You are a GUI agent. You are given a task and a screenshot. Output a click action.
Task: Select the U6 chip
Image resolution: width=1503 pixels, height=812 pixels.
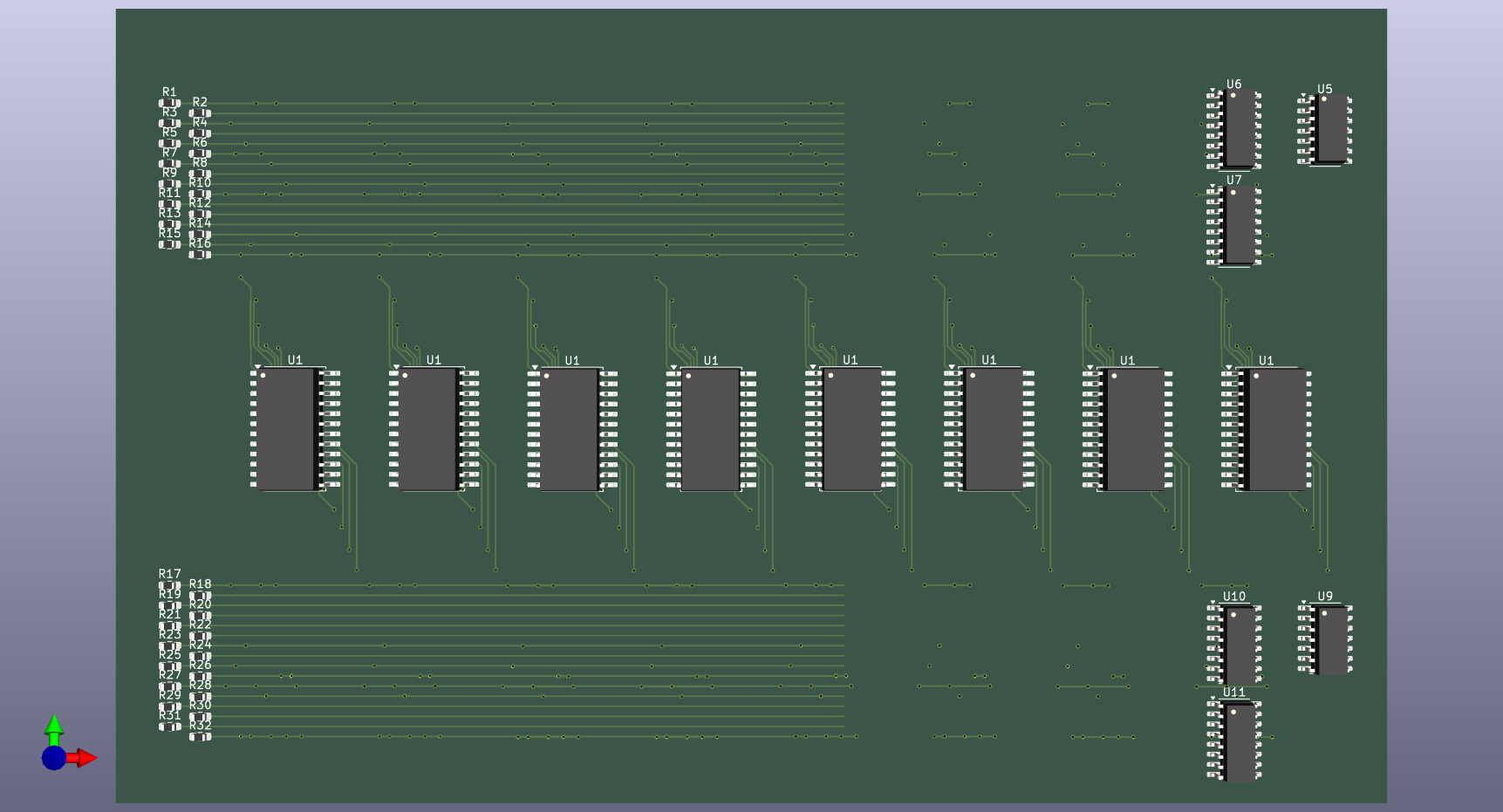pos(1240,128)
